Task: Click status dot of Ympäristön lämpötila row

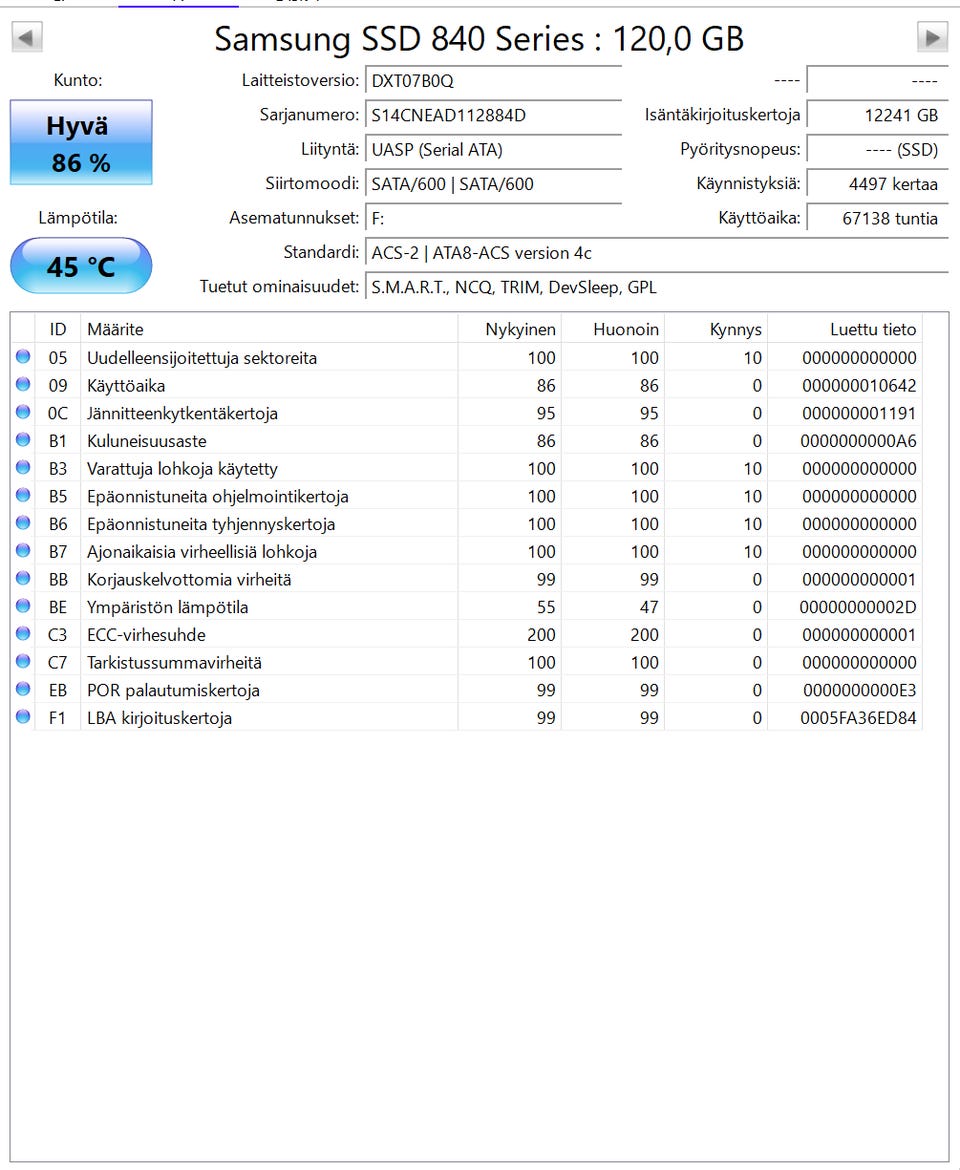Action: click(23, 606)
